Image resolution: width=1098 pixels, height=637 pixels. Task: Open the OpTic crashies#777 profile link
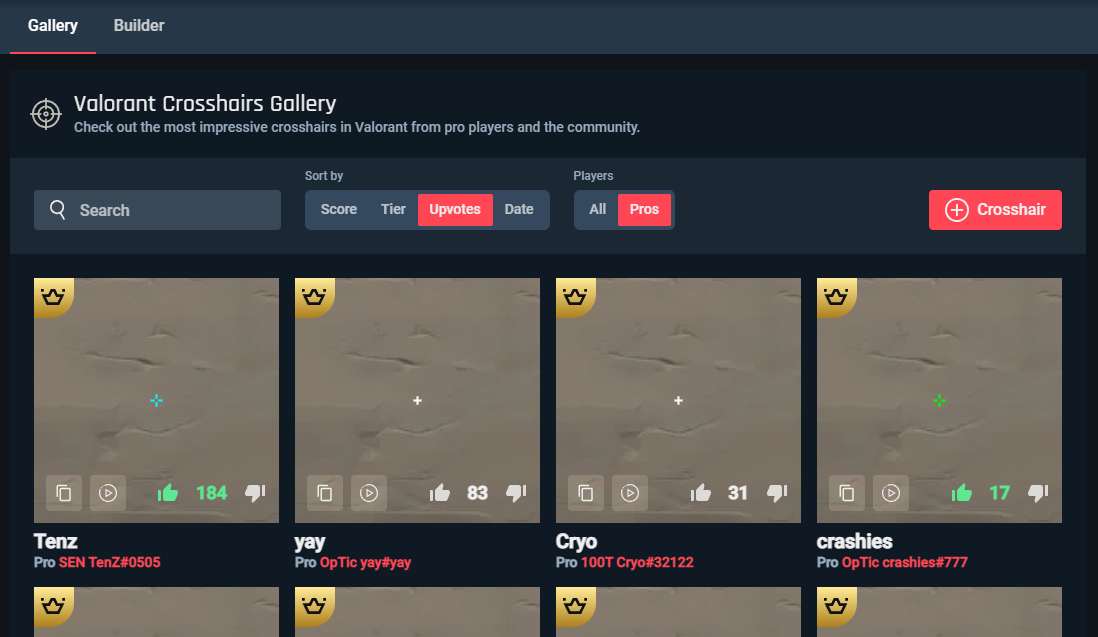[x=905, y=562]
